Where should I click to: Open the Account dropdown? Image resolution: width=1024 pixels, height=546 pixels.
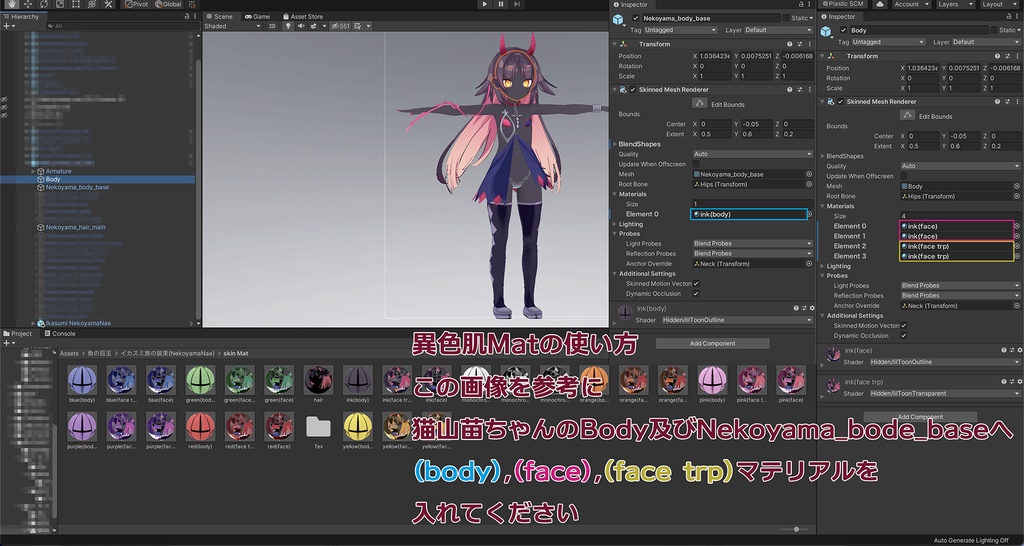click(x=910, y=4)
